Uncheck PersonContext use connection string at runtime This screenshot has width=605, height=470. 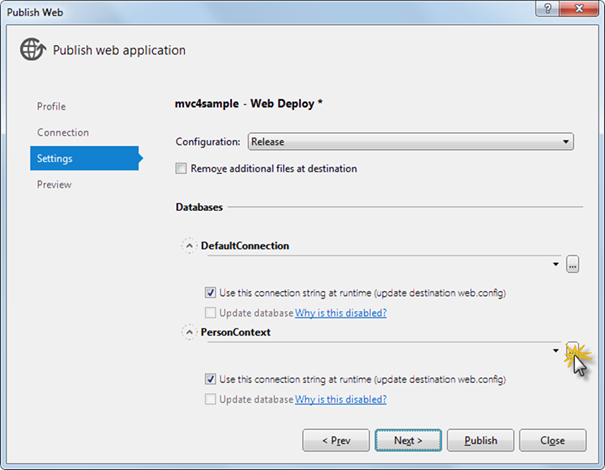[x=210, y=379]
